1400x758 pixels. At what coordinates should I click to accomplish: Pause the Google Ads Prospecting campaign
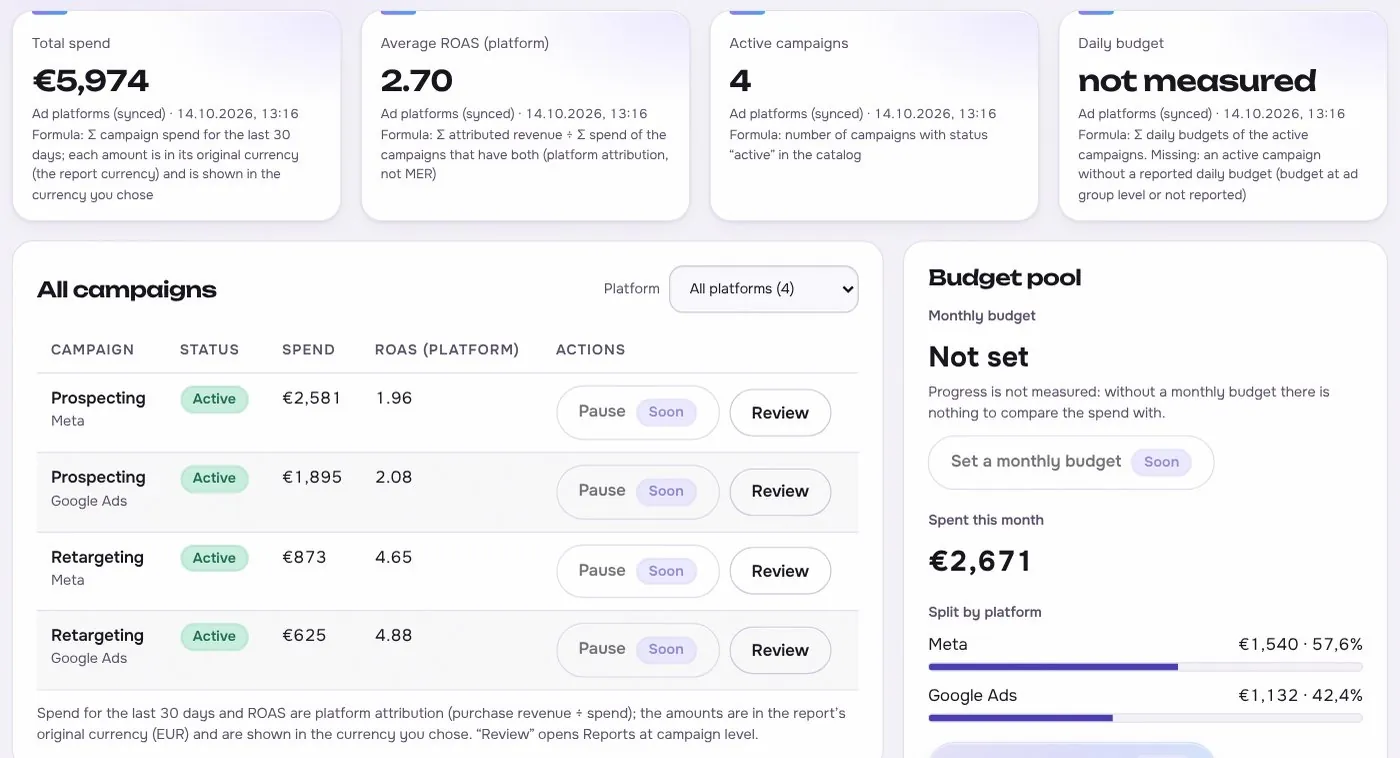638,491
